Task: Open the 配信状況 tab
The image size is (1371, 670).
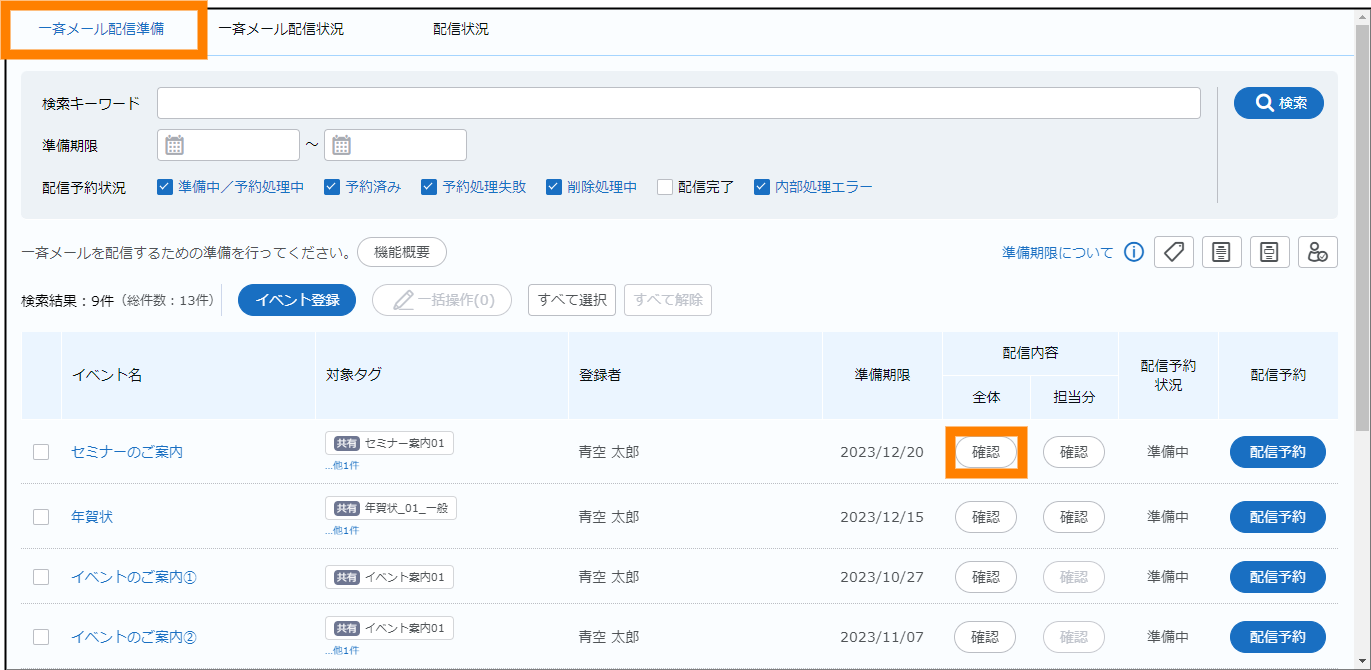Action: (461, 30)
